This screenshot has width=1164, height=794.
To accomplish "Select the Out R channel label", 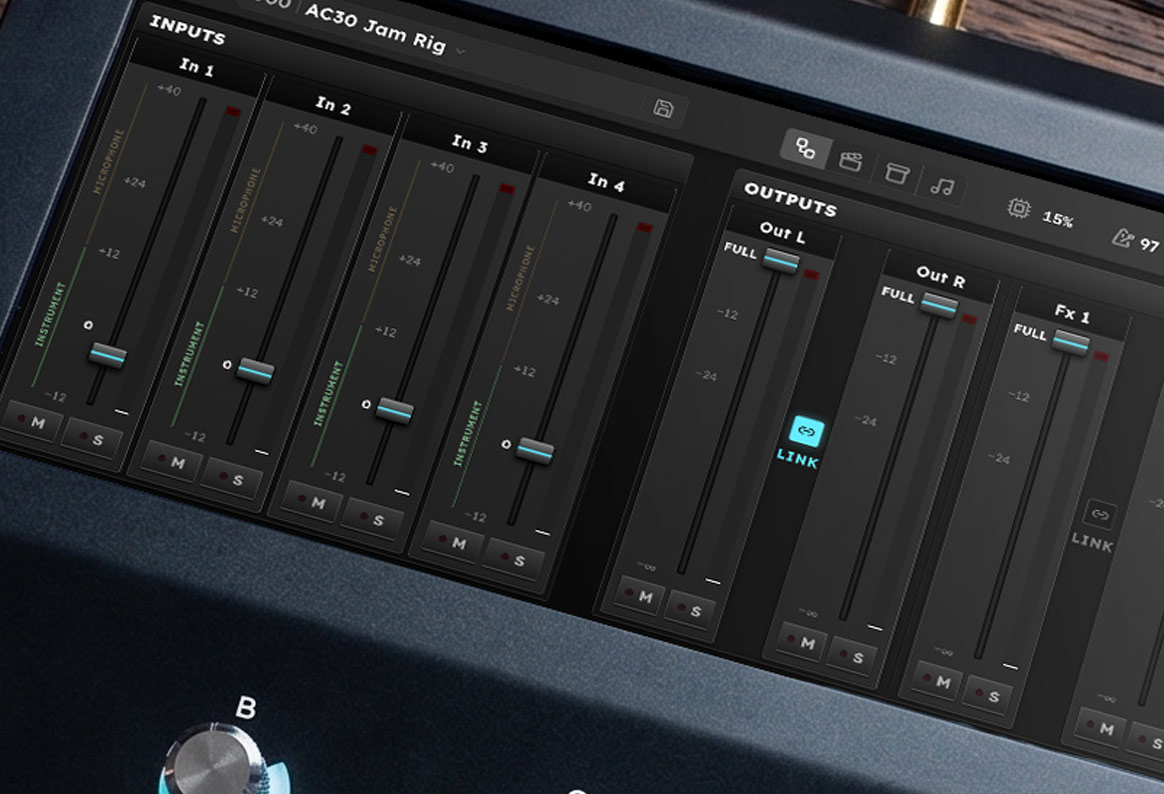I will pyautogui.click(x=941, y=277).
